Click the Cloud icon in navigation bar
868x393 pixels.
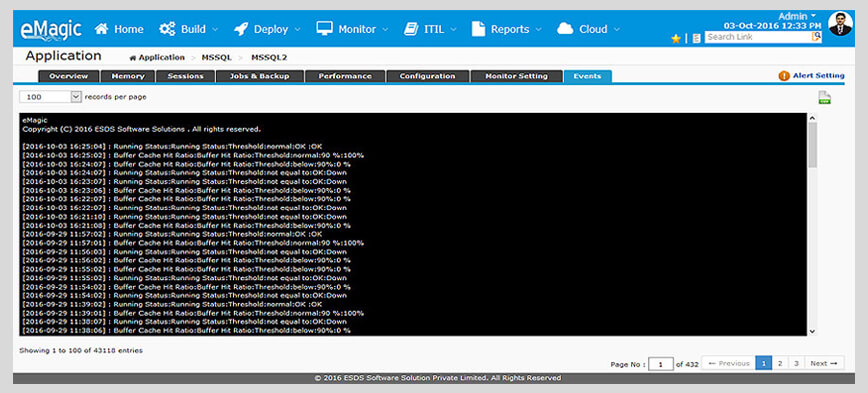tap(565, 29)
